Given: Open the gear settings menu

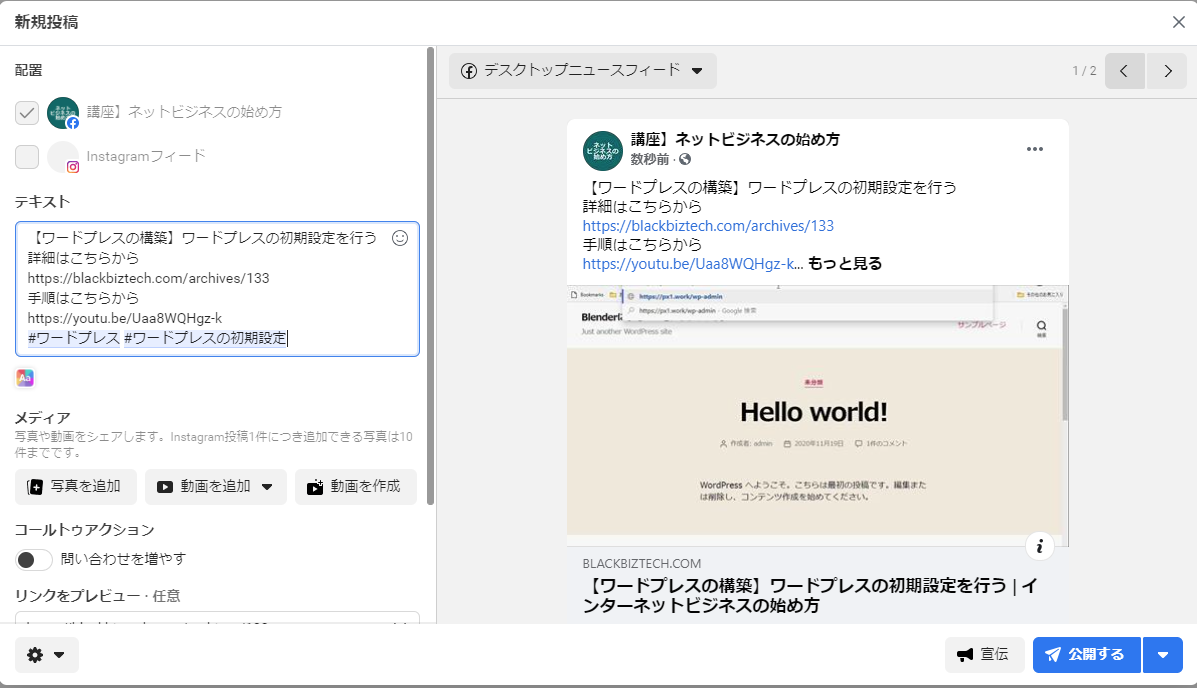Looking at the screenshot, I should [46, 655].
